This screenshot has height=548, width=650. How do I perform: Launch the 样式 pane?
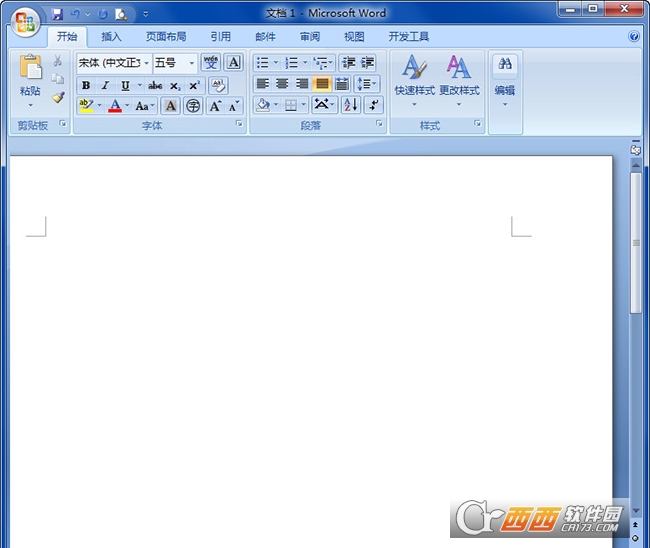click(478, 124)
